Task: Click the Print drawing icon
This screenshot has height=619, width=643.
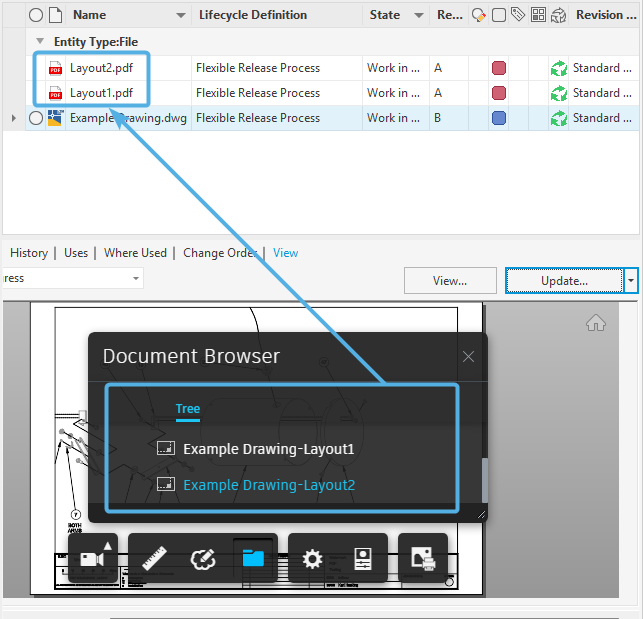Action: (x=423, y=558)
